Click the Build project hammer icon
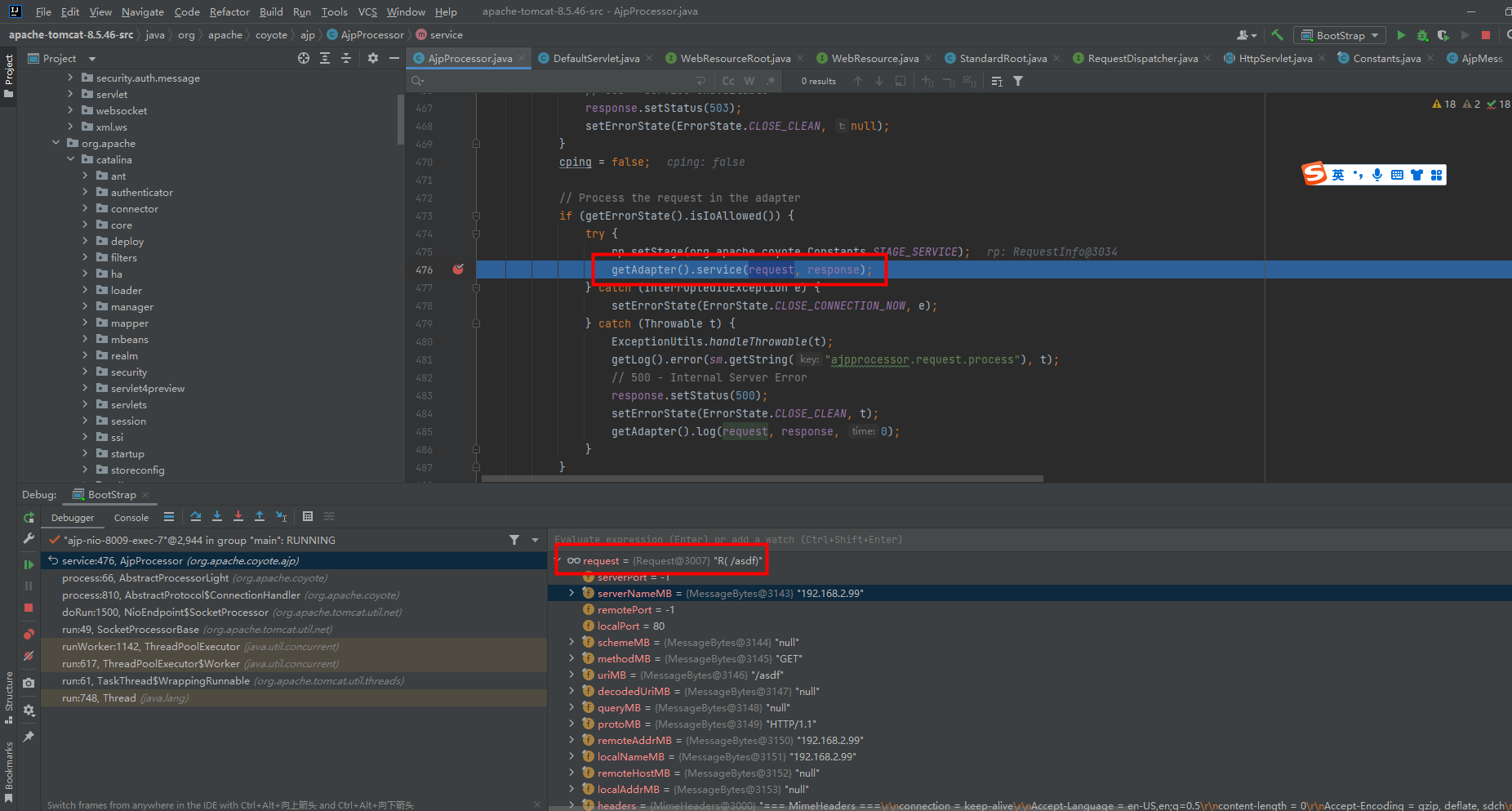 (1278, 35)
